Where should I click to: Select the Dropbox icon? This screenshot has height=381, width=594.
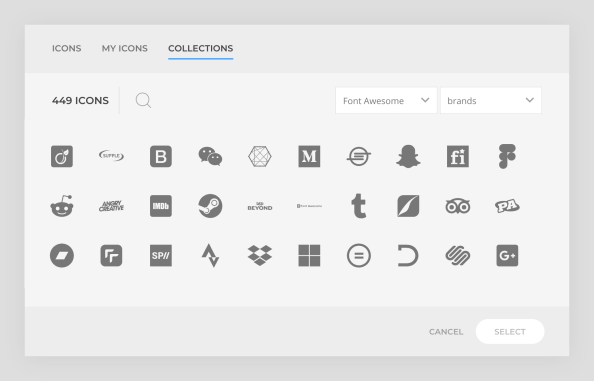coord(259,255)
